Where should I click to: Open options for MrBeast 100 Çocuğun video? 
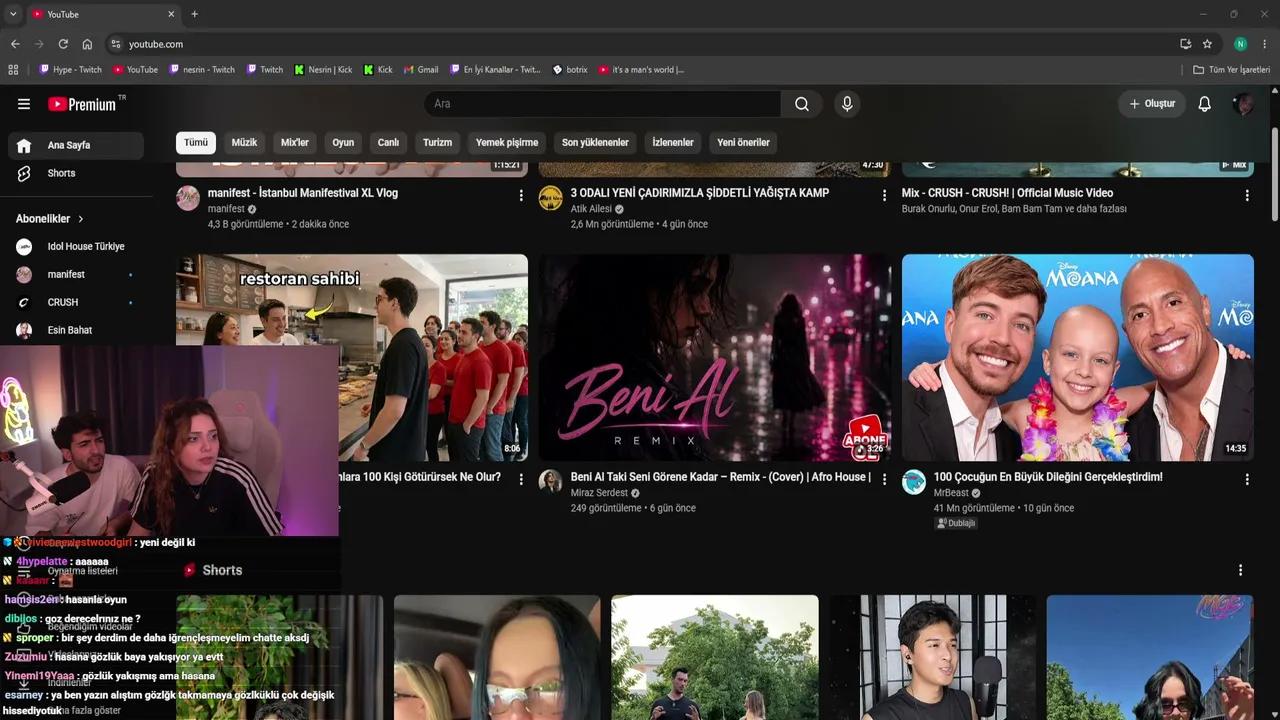[1247, 480]
